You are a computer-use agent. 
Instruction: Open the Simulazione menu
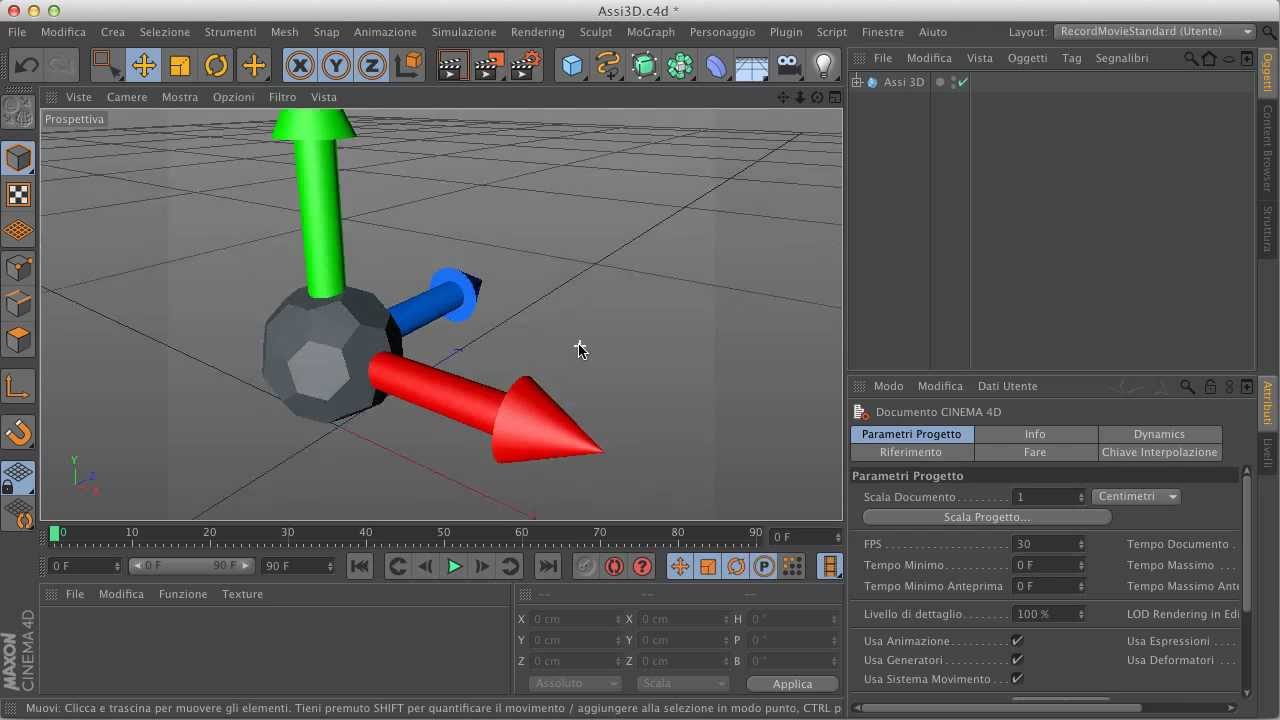tap(464, 32)
